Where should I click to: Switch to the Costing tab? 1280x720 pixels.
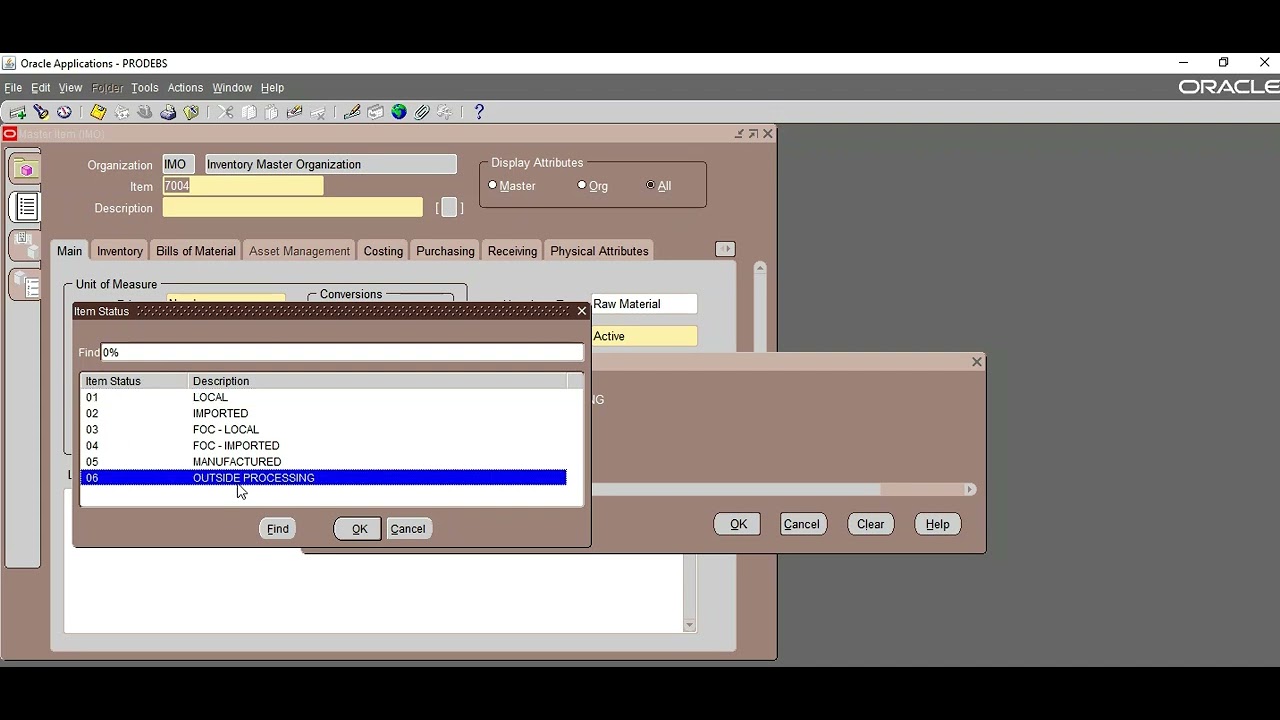pos(383,251)
